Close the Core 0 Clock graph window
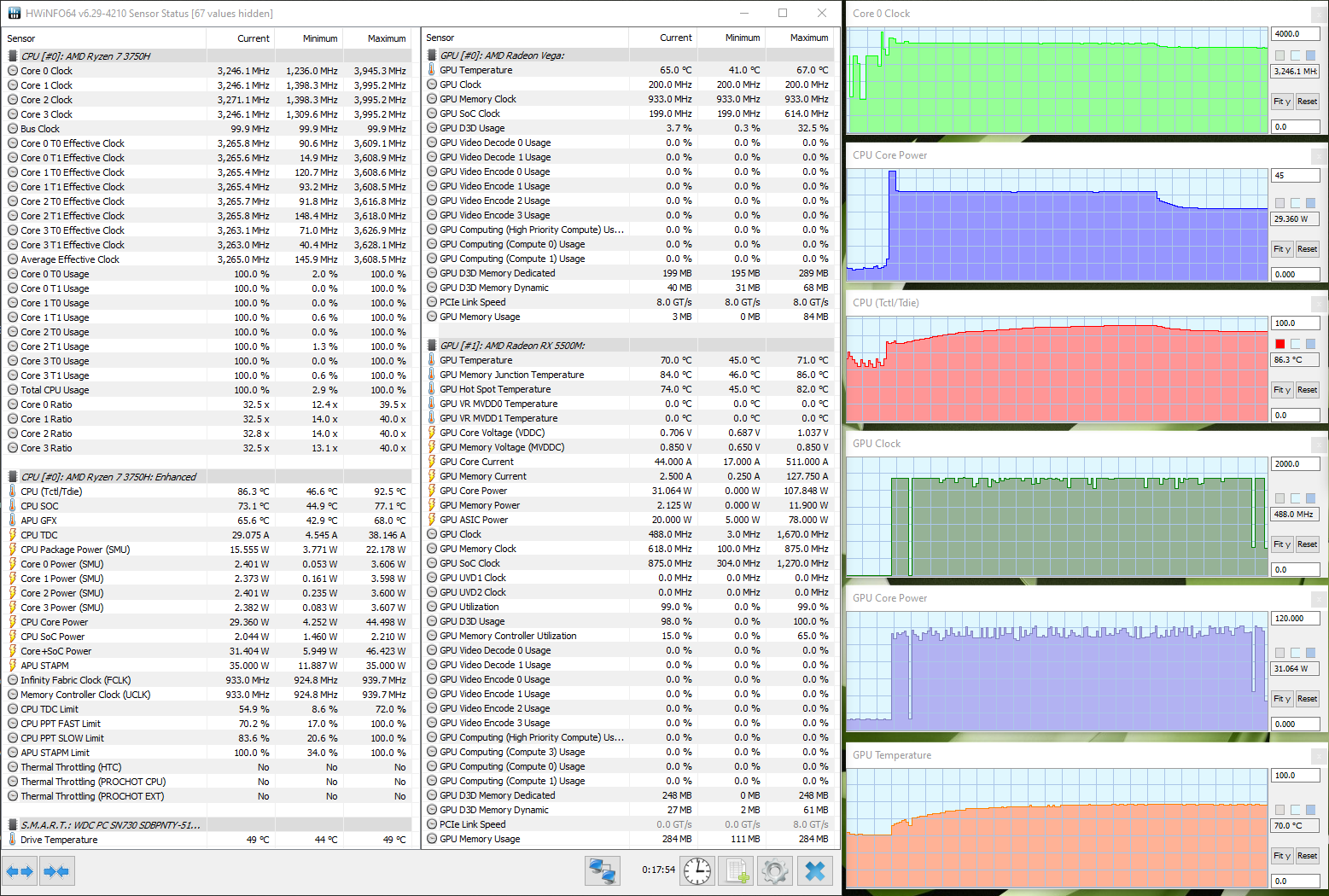 coord(1319,14)
